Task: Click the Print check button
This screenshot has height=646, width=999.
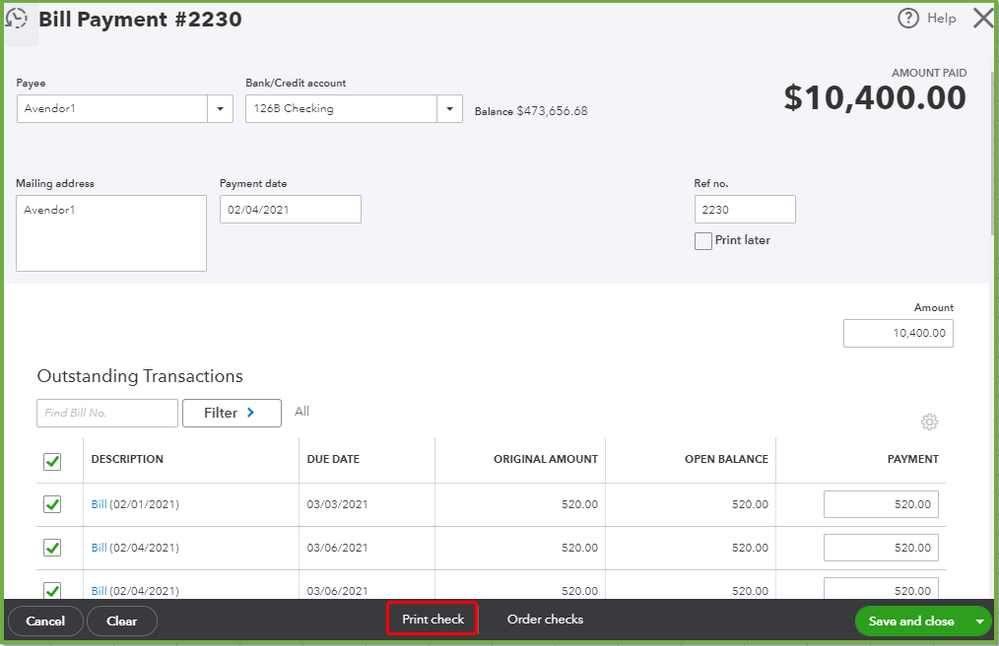Action: tap(431, 619)
